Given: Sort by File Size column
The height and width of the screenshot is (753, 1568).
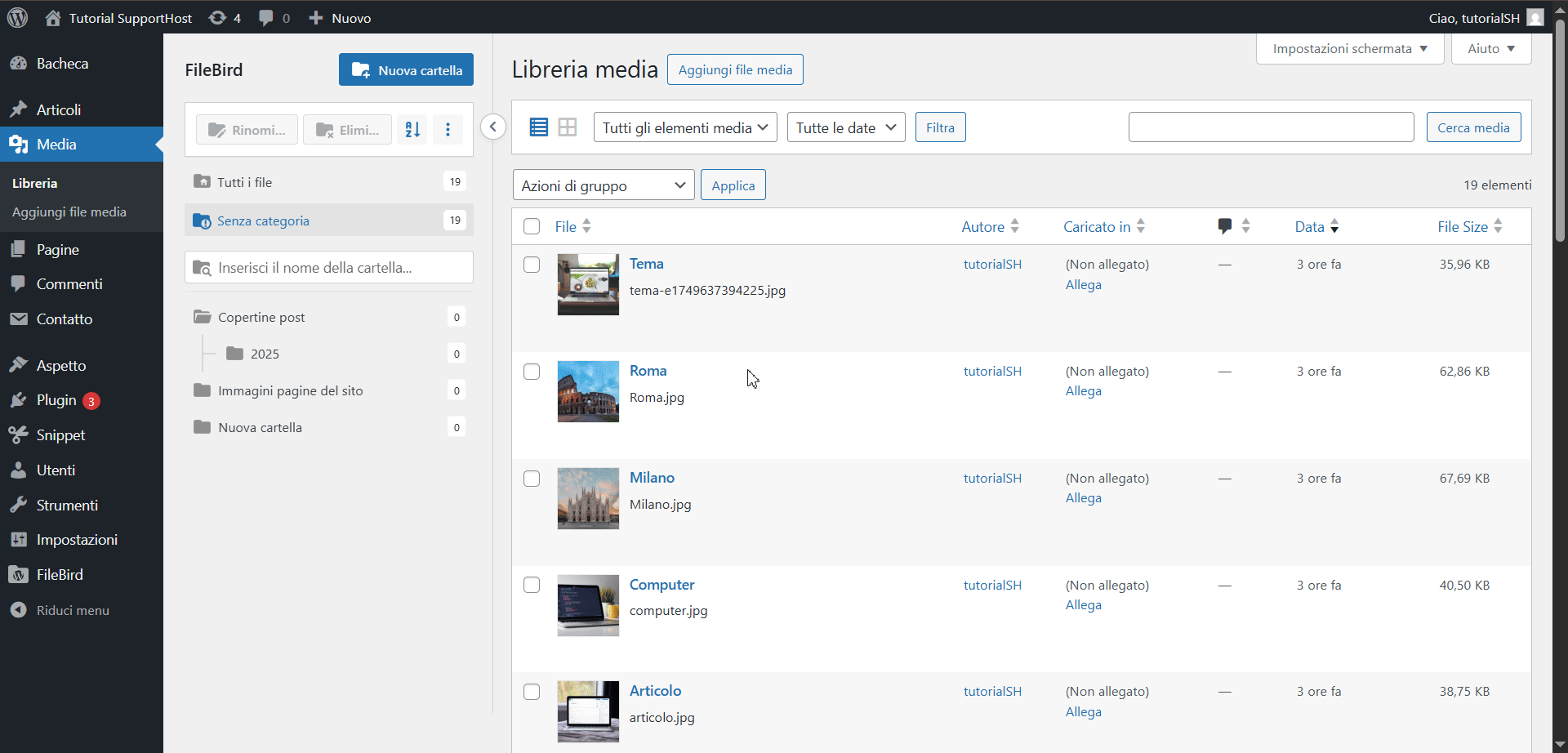Looking at the screenshot, I should coord(1470,227).
